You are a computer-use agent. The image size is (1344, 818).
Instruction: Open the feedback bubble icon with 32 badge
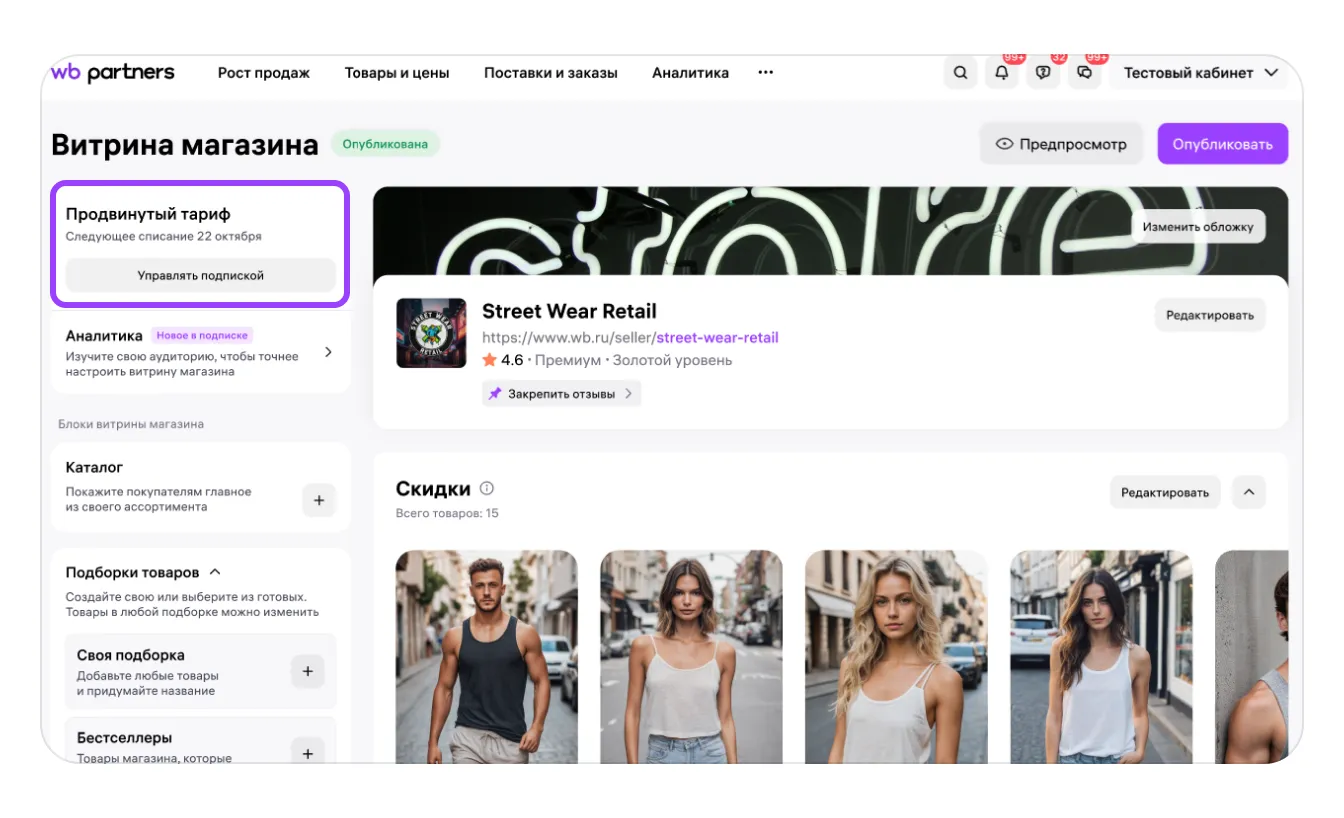coord(1043,73)
